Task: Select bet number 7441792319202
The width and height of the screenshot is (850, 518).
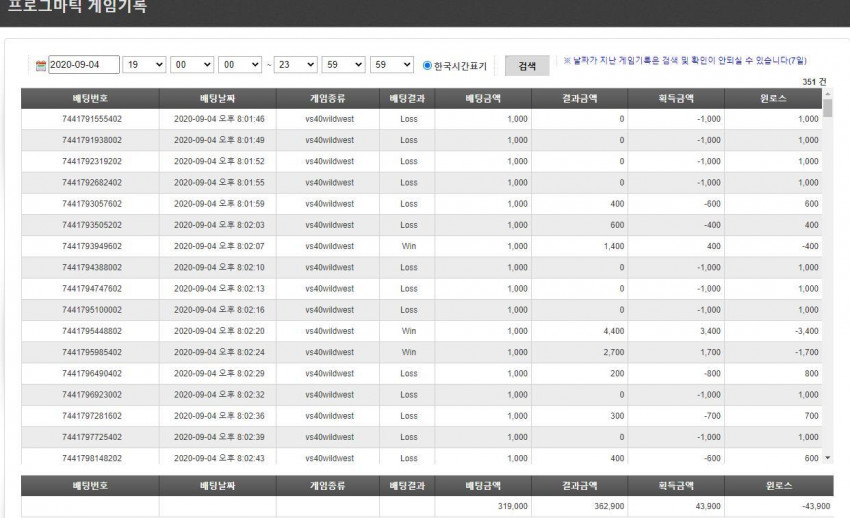Action: [92, 161]
